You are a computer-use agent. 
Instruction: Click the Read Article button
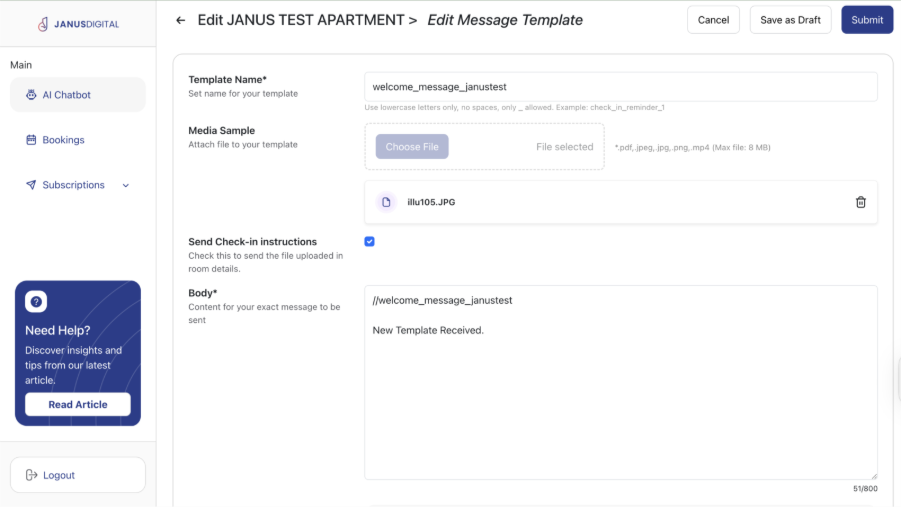coord(78,404)
